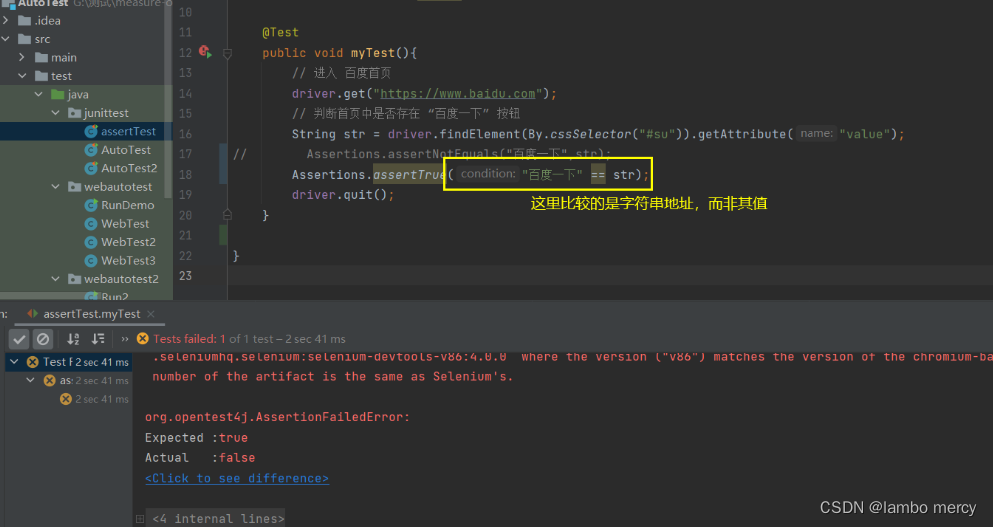Click the @Test annotation on line 11
The width and height of the screenshot is (993, 527).
tap(281, 32)
